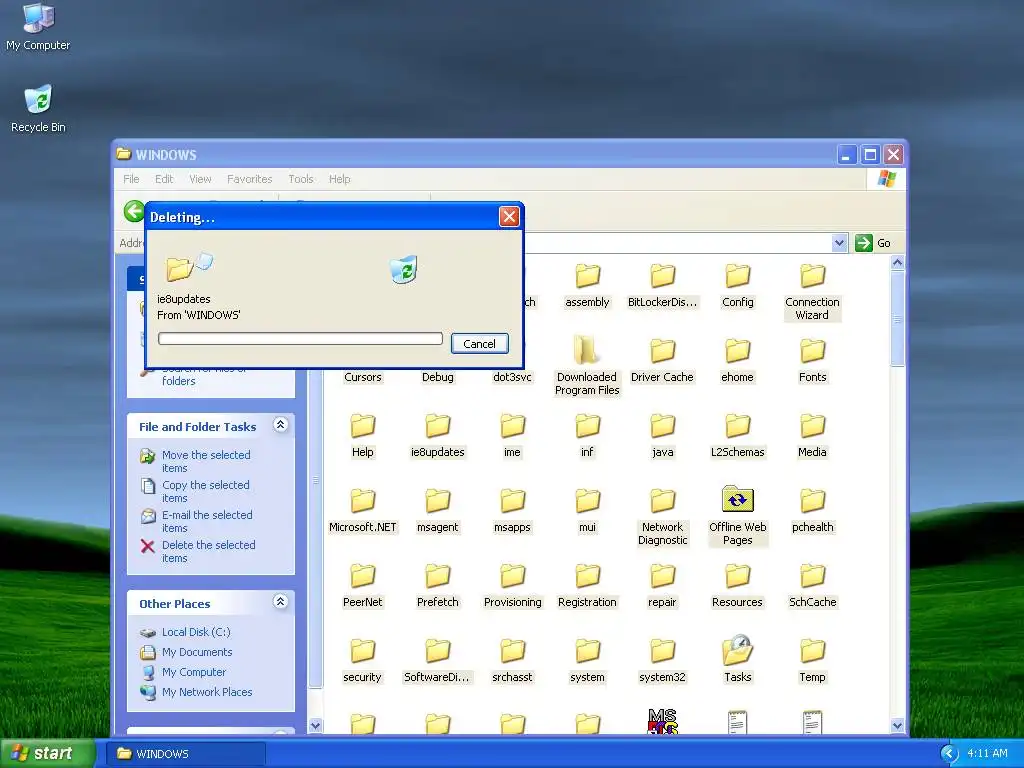The width and height of the screenshot is (1024, 768).
Task: Select the inf folder
Action: coord(587,436)
